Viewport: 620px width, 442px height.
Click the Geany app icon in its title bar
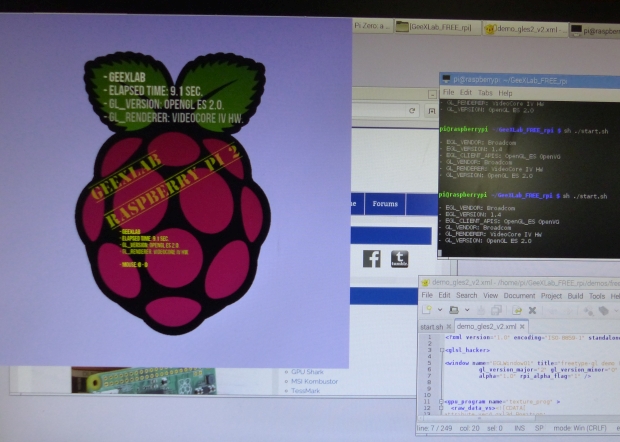[425, 282]
